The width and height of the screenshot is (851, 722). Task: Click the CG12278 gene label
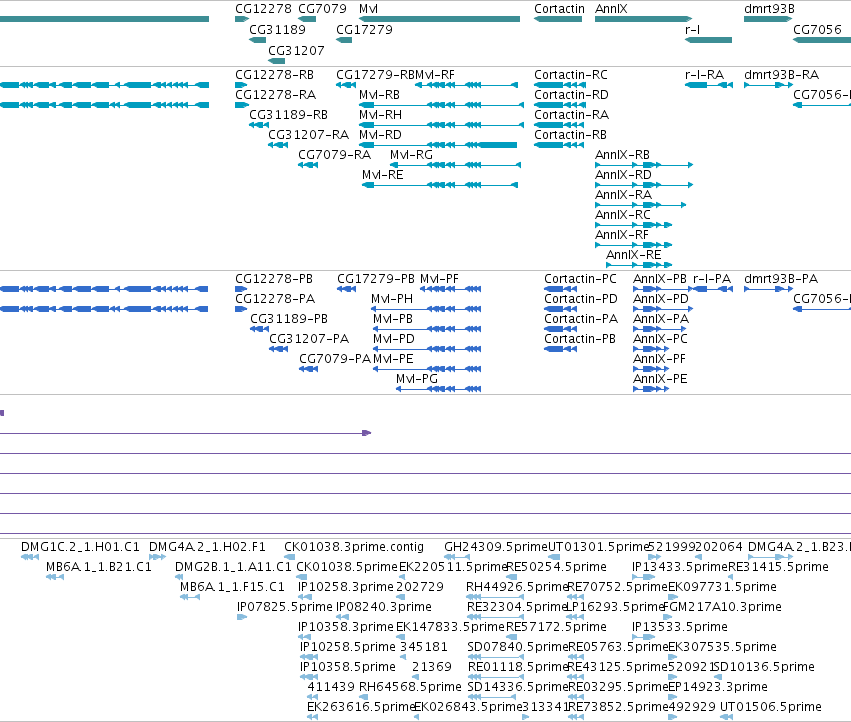(x=263, y=9)
